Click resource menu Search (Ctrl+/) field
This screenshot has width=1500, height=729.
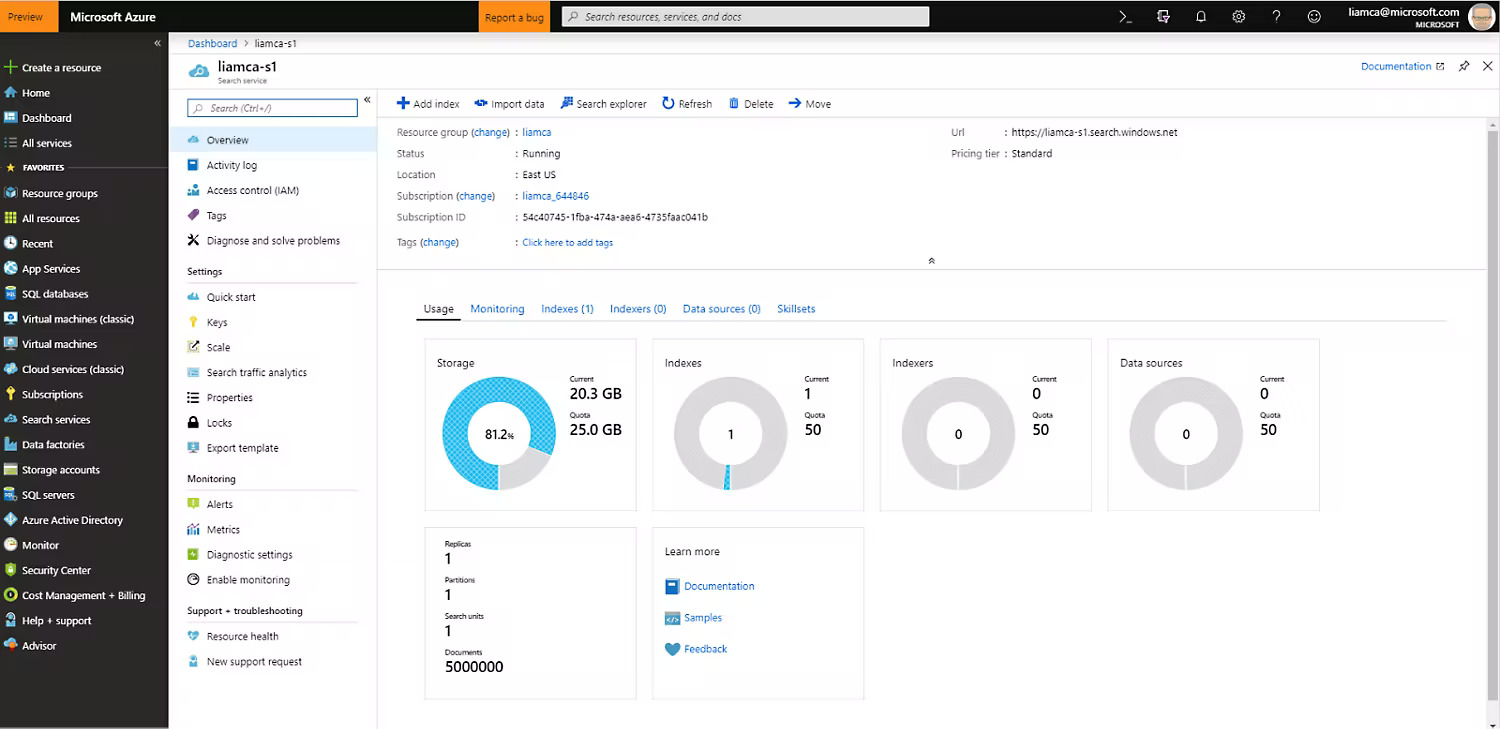point(272,108)
